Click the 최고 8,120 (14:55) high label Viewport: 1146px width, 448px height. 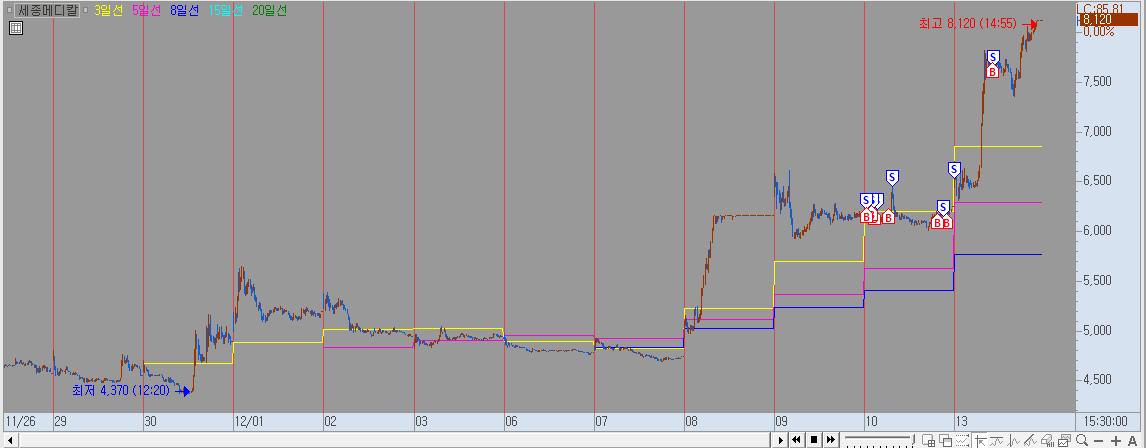click(x=968, y=23)
